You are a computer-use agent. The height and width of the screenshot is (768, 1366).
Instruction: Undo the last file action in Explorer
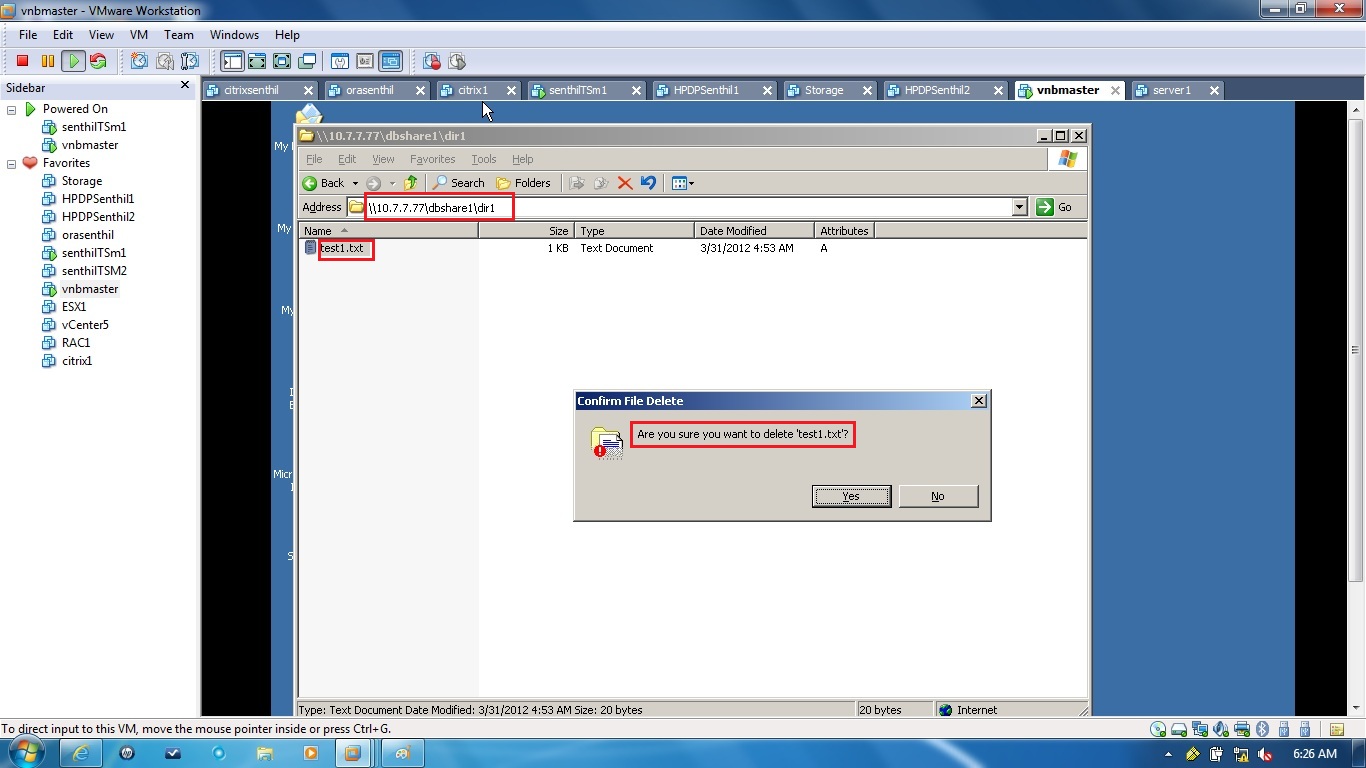tap(648, 183)
